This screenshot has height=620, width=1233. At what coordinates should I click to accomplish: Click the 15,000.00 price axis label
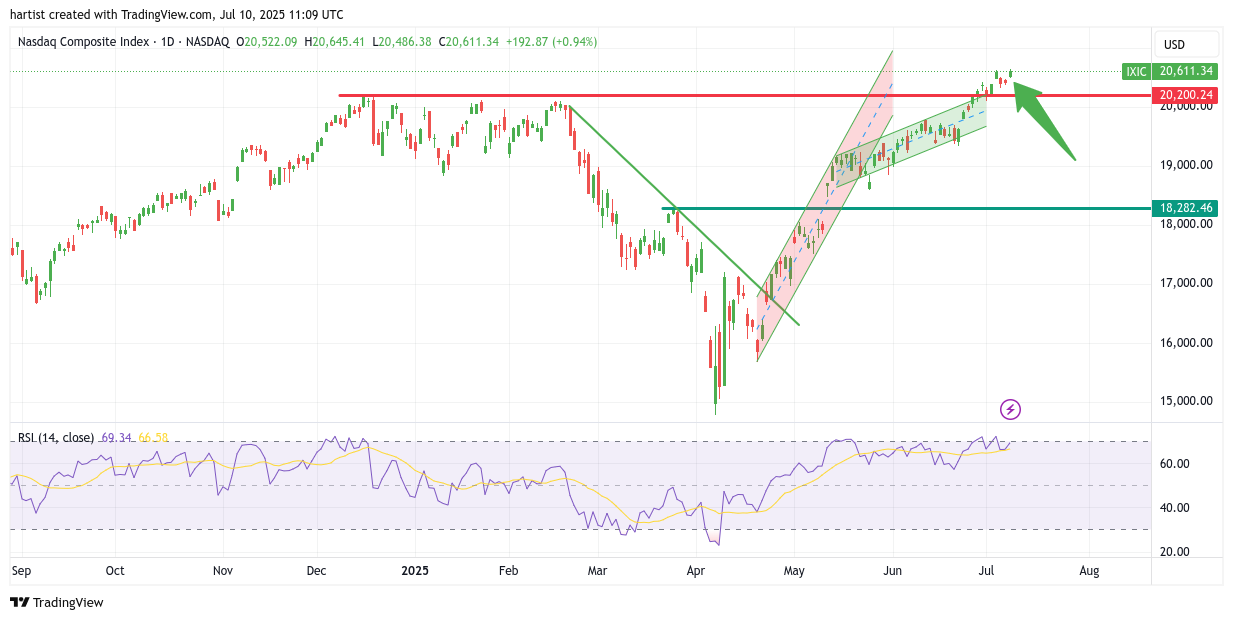click(x=1185, y=401)
